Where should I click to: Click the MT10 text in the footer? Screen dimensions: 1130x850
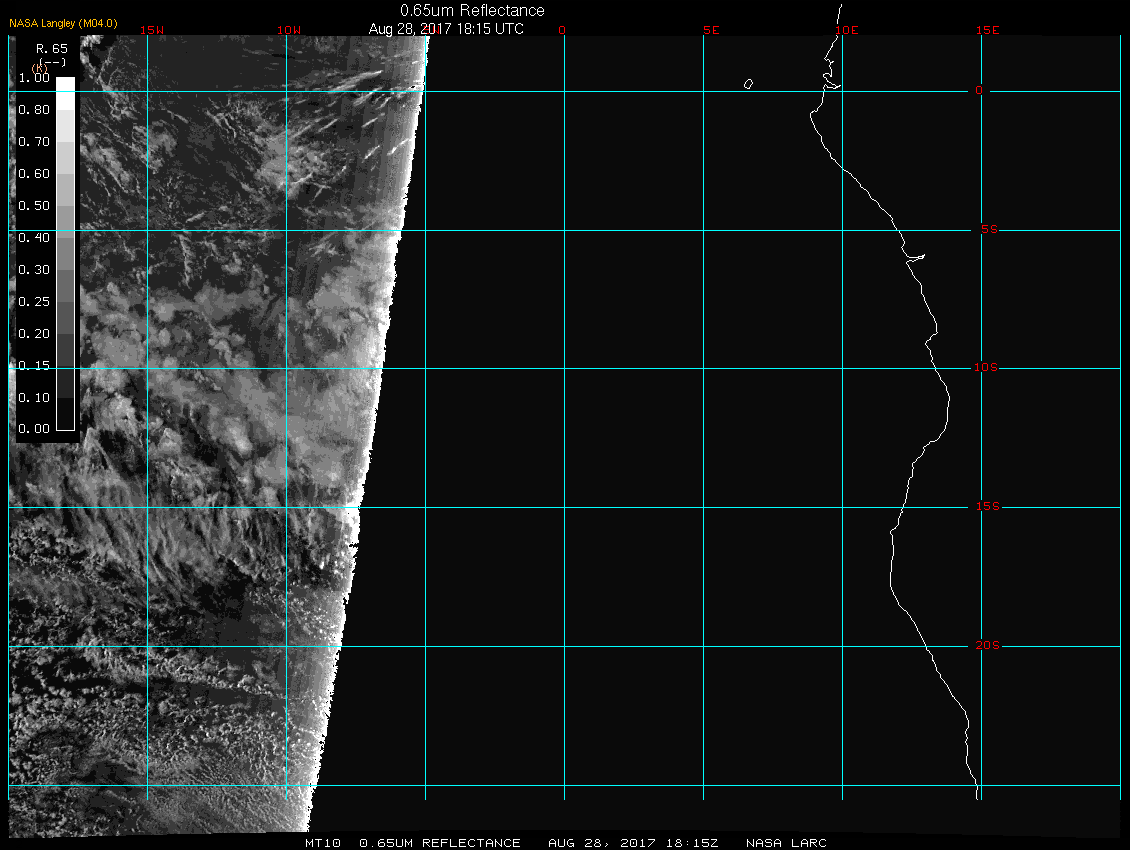[322, 843]
